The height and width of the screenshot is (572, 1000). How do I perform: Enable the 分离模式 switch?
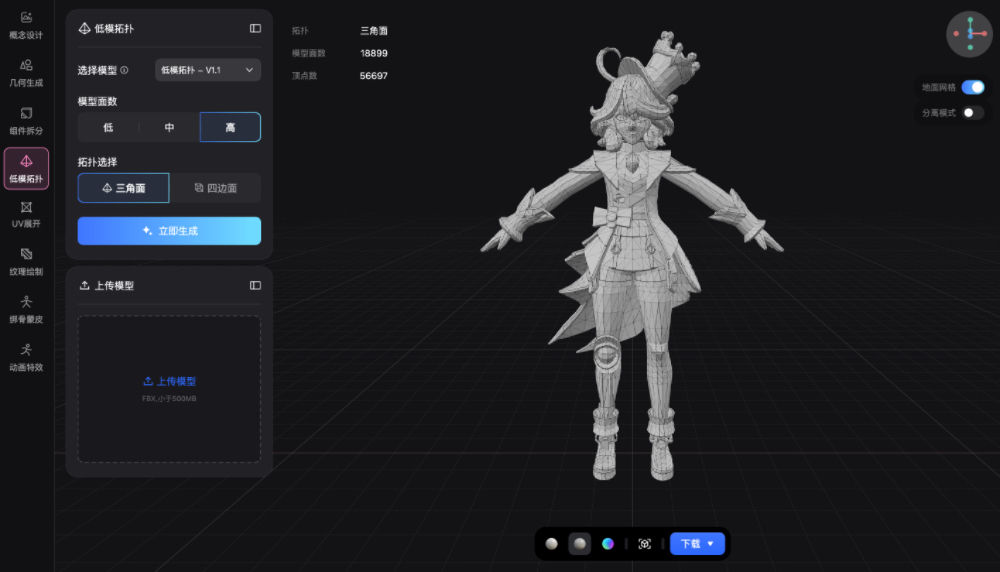pyautogui.click(x=973, y=113)
